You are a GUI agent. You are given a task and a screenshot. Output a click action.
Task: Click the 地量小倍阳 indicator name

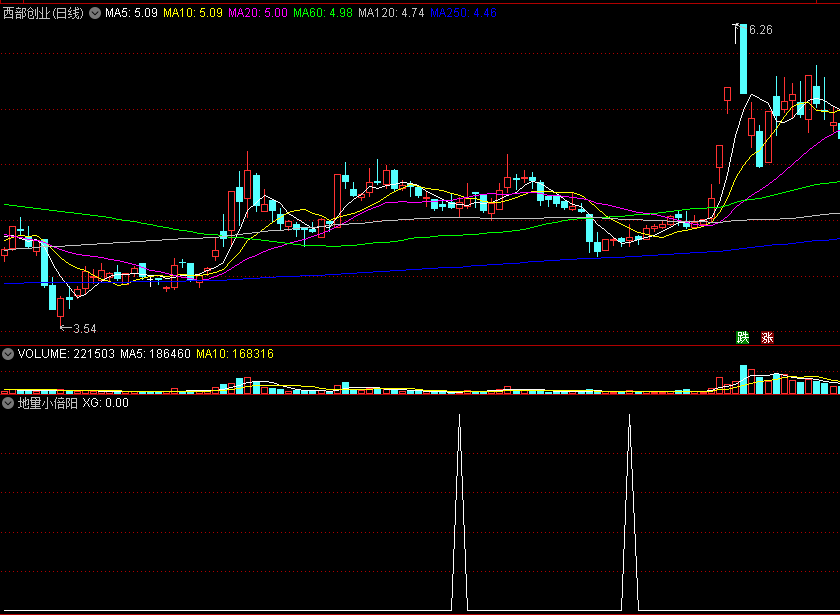click(48, 403)
